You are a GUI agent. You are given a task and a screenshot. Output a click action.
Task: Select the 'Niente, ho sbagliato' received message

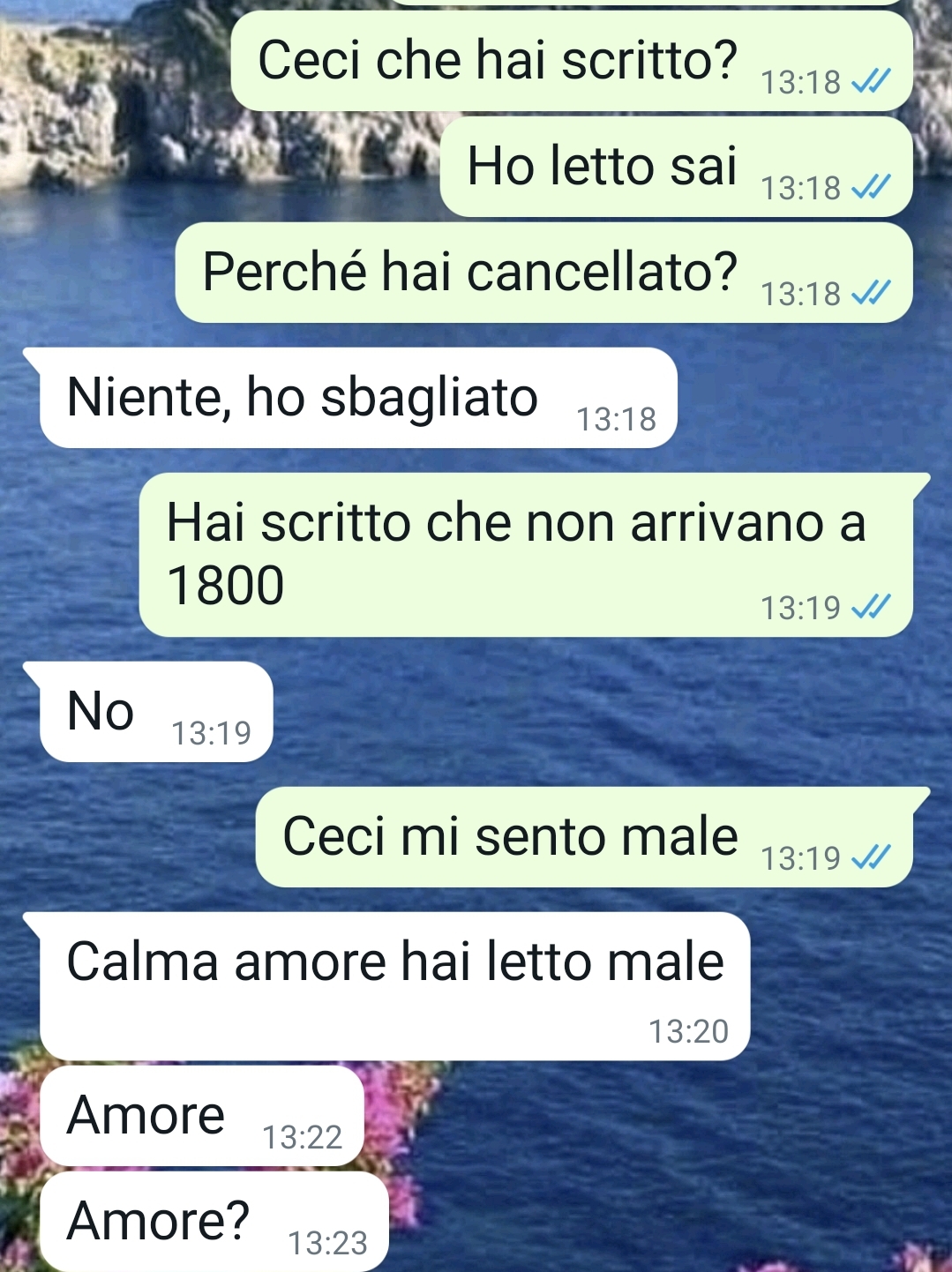[357, 398]
